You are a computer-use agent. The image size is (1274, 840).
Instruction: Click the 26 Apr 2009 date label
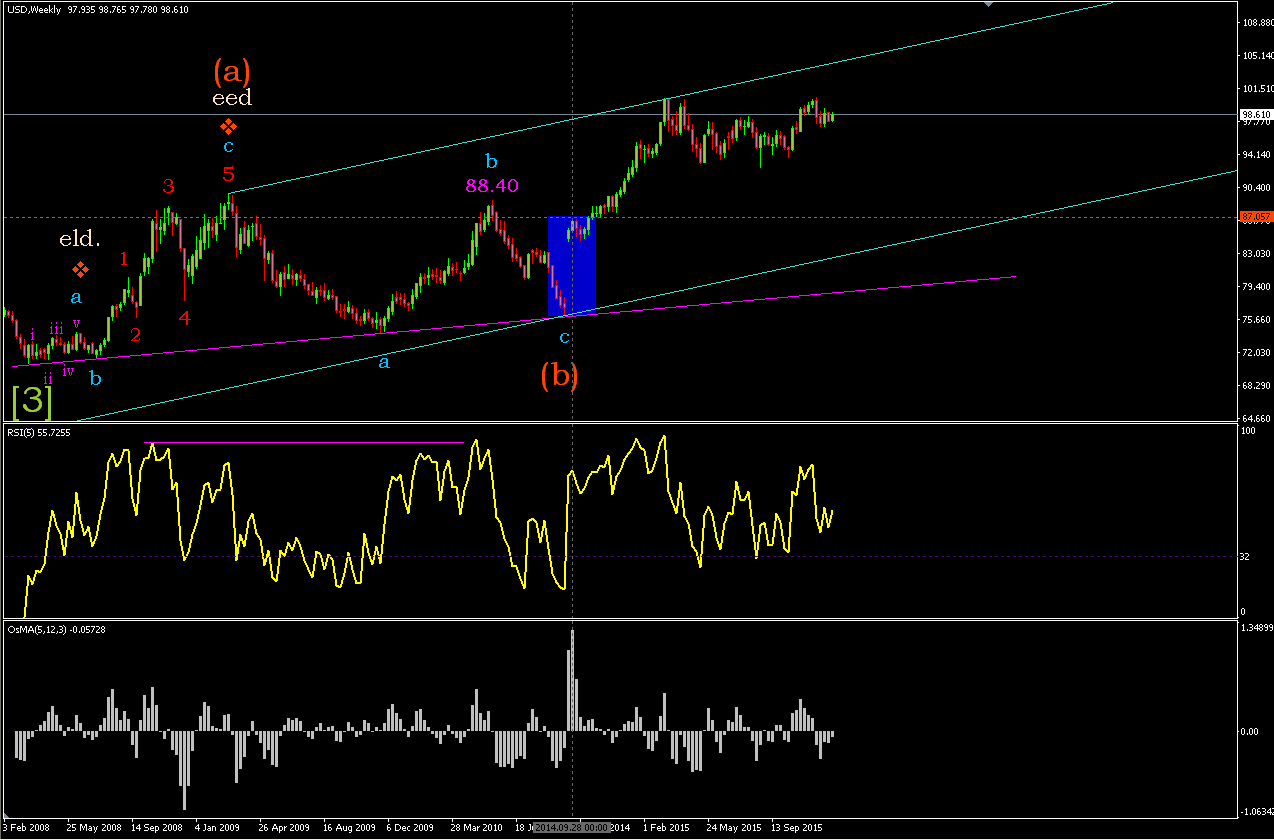click(x=284, y=828)
